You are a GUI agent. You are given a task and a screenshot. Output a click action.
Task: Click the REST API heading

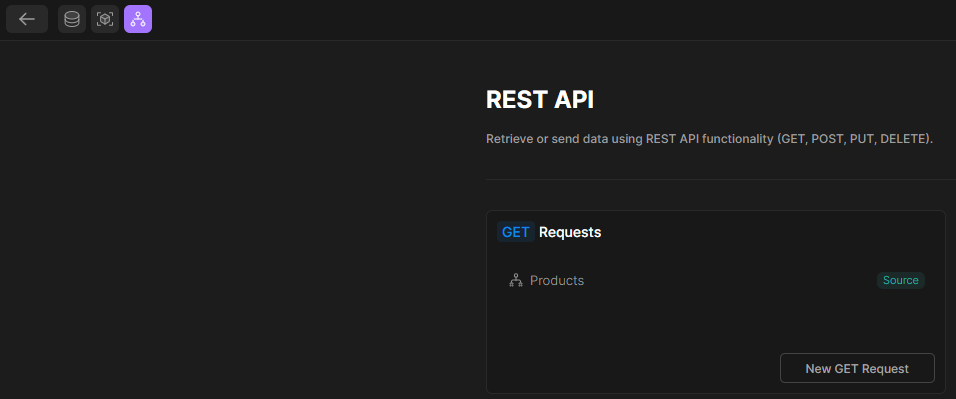pos(540,100)
